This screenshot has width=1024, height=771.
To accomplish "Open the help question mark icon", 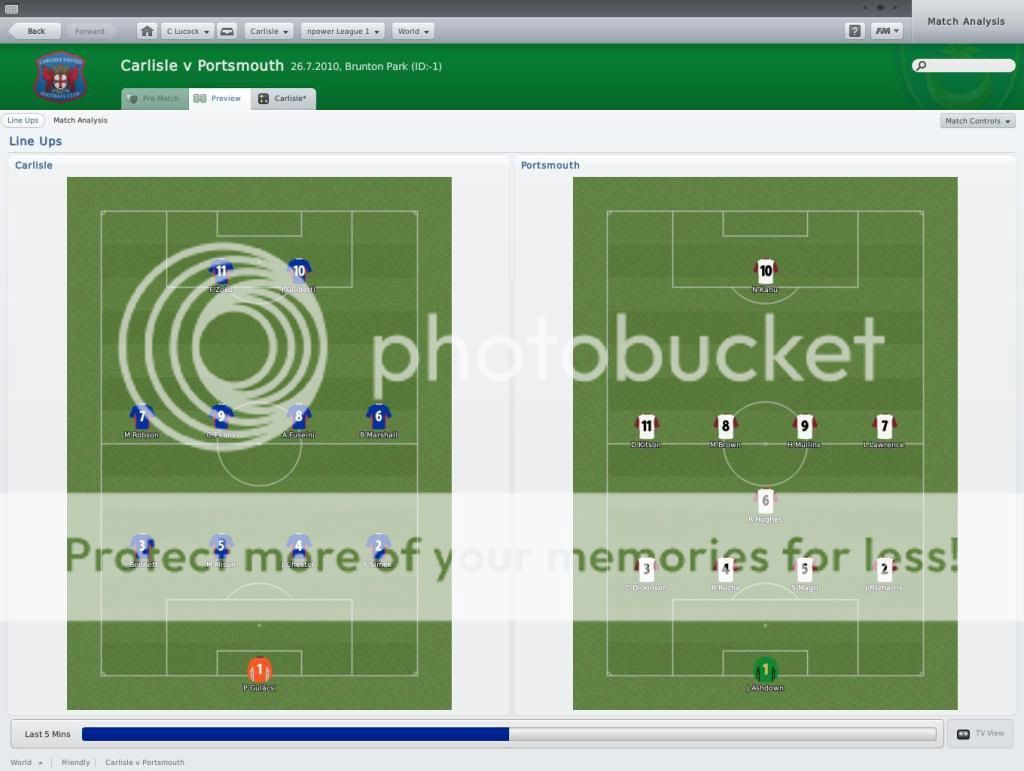I will tap(854, 31).
